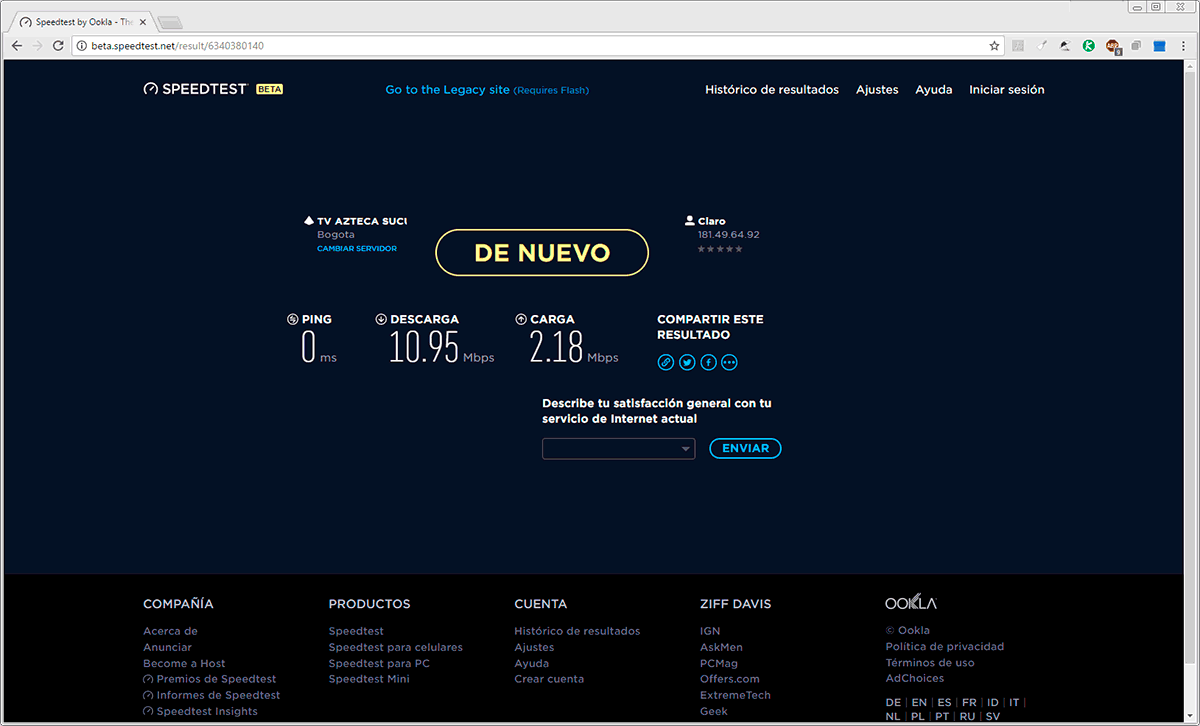Click the 2.18 upload speed value
Image resolution: width=1200 pixels, height=726 pixels.
556,347
